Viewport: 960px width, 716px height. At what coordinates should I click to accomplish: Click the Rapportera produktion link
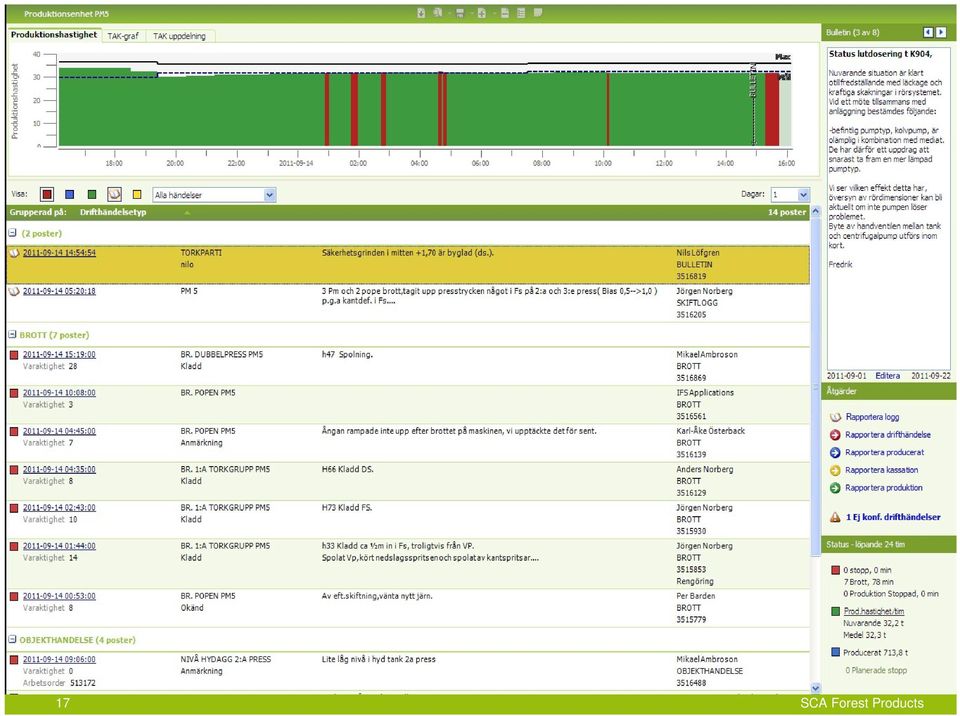click(883, 488)
